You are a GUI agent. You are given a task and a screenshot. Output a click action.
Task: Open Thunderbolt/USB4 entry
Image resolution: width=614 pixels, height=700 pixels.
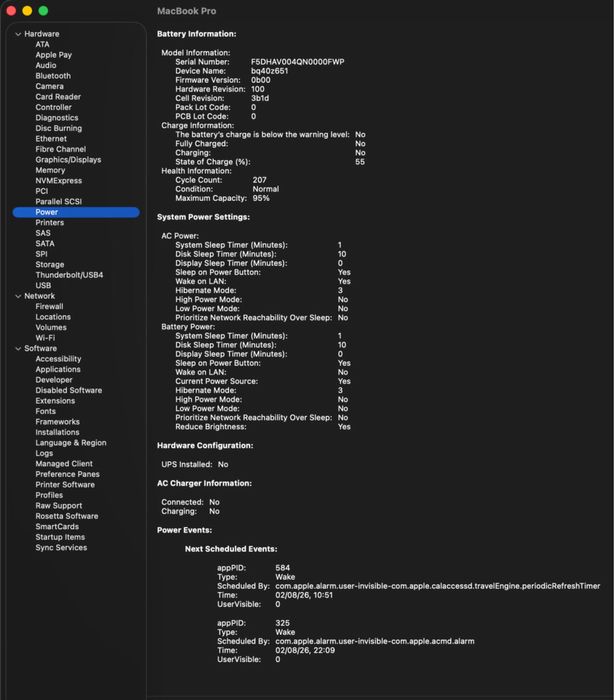[69, 275]
